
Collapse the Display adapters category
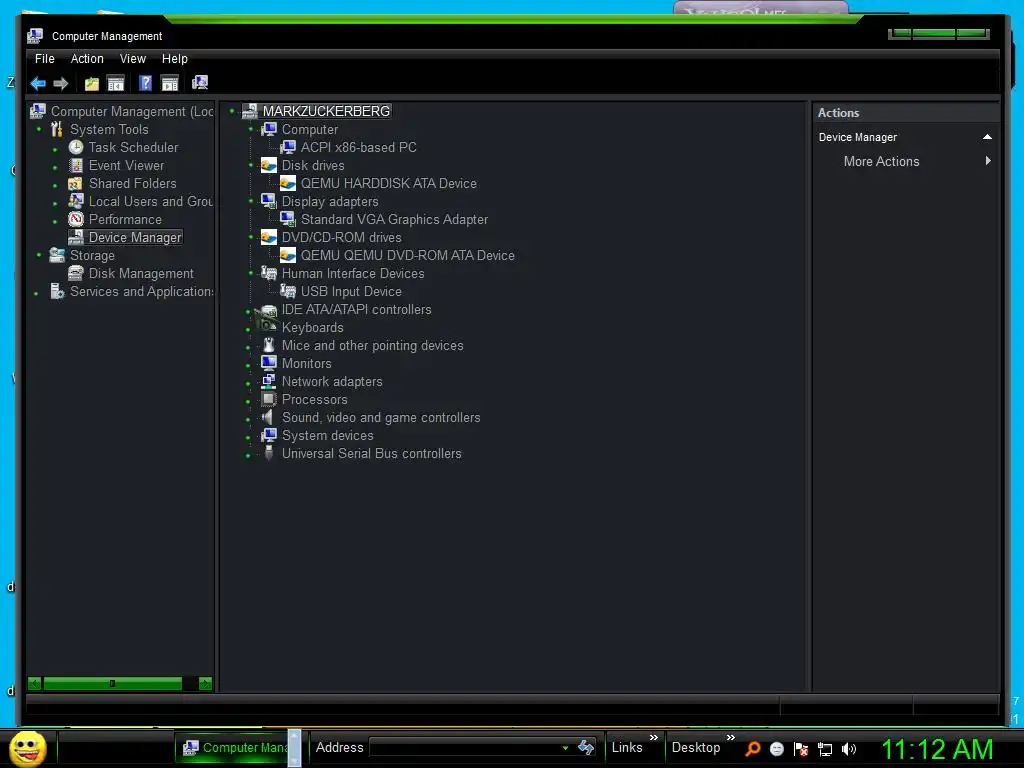tap(251, 201)
